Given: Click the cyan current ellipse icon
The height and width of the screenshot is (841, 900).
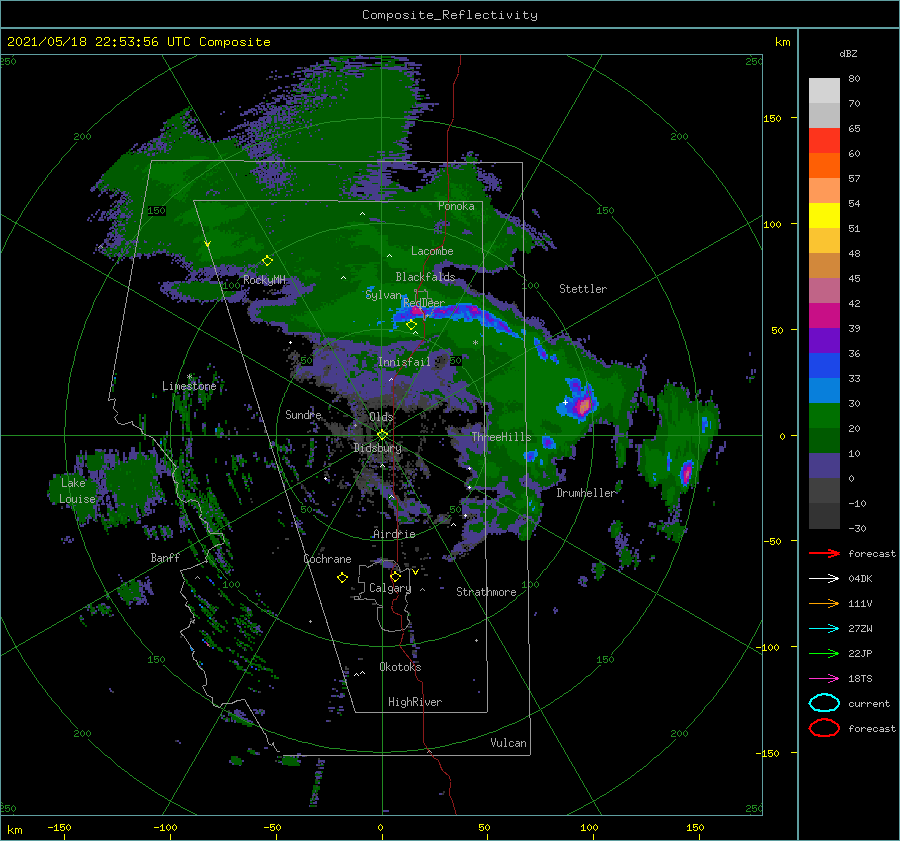Looking at the screenshot, I should [x=824, y=703].
